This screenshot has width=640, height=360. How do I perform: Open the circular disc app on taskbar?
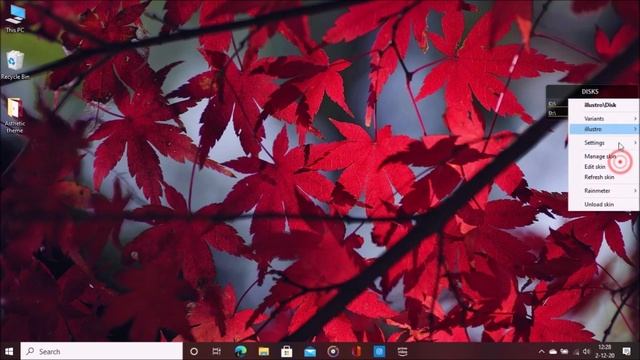pyautogui.click(x=333, y=351)
